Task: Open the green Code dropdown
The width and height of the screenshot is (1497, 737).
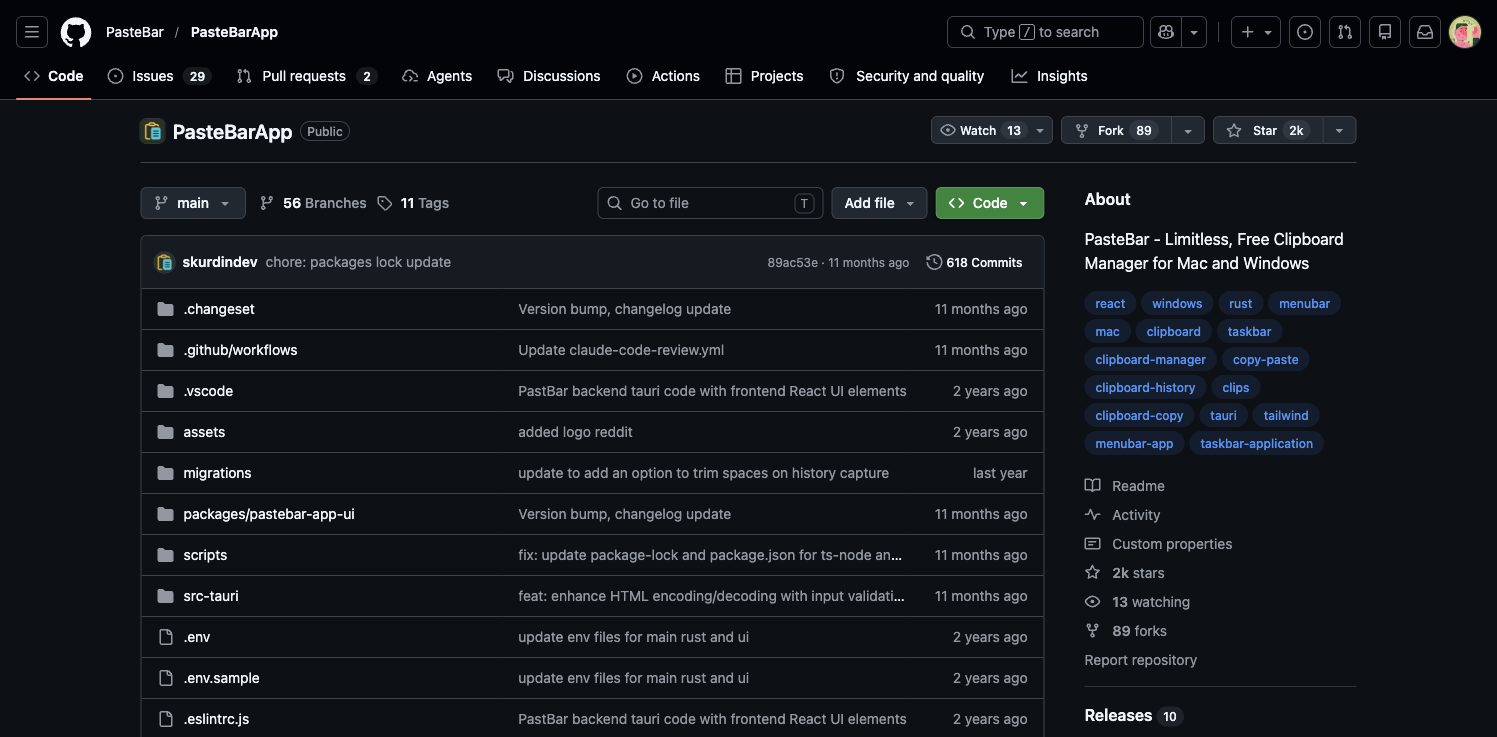Action: click(990, 203)
